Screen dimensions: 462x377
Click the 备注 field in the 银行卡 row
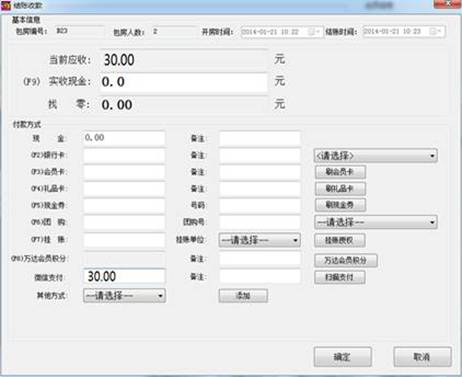pyautogui.click(x=260, y=155)
